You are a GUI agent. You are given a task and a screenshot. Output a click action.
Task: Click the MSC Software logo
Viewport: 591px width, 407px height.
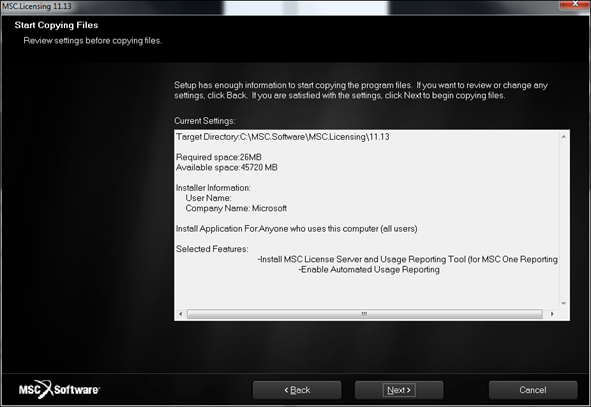click(59, 389)
